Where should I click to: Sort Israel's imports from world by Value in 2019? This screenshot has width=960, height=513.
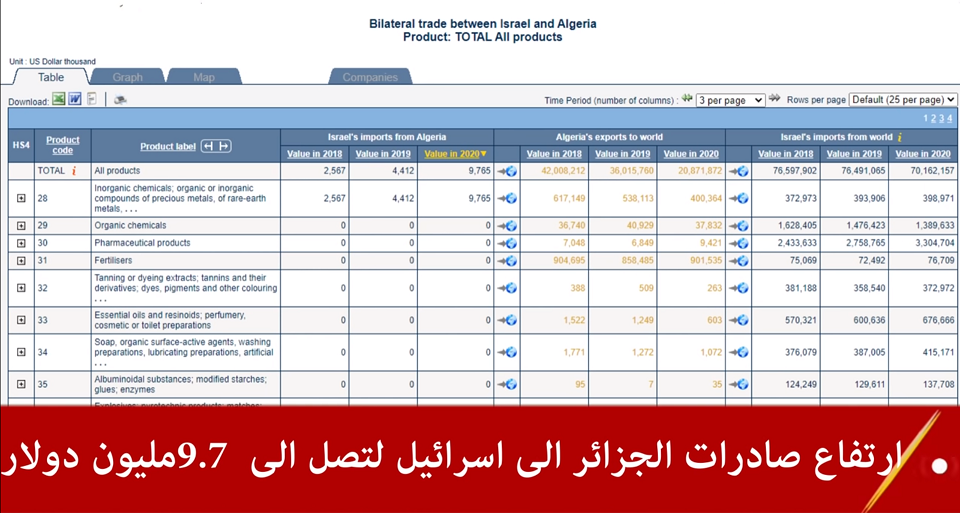[x=854, y=154]
